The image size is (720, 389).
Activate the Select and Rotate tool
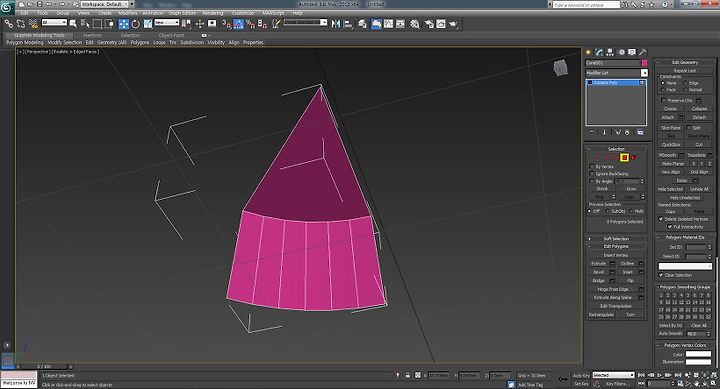pos(135,24)
